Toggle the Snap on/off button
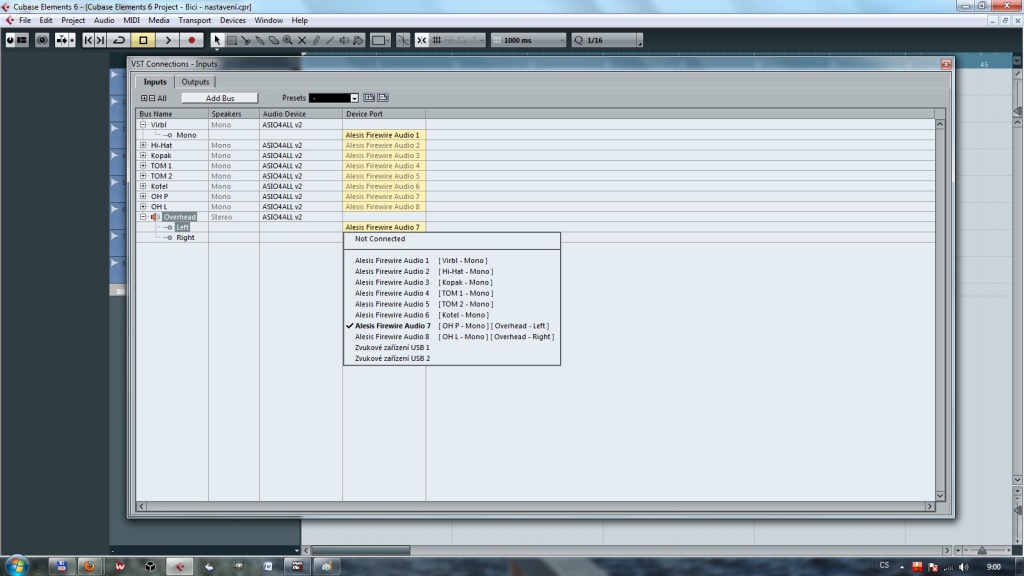This screenshot has height=576, width=1024. [x=421, y=40]
